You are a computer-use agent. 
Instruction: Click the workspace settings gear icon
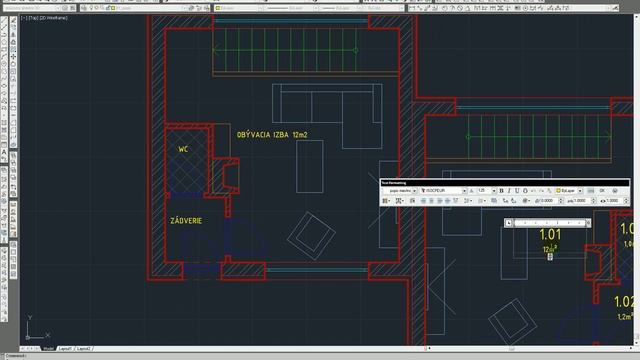[65, 8]
